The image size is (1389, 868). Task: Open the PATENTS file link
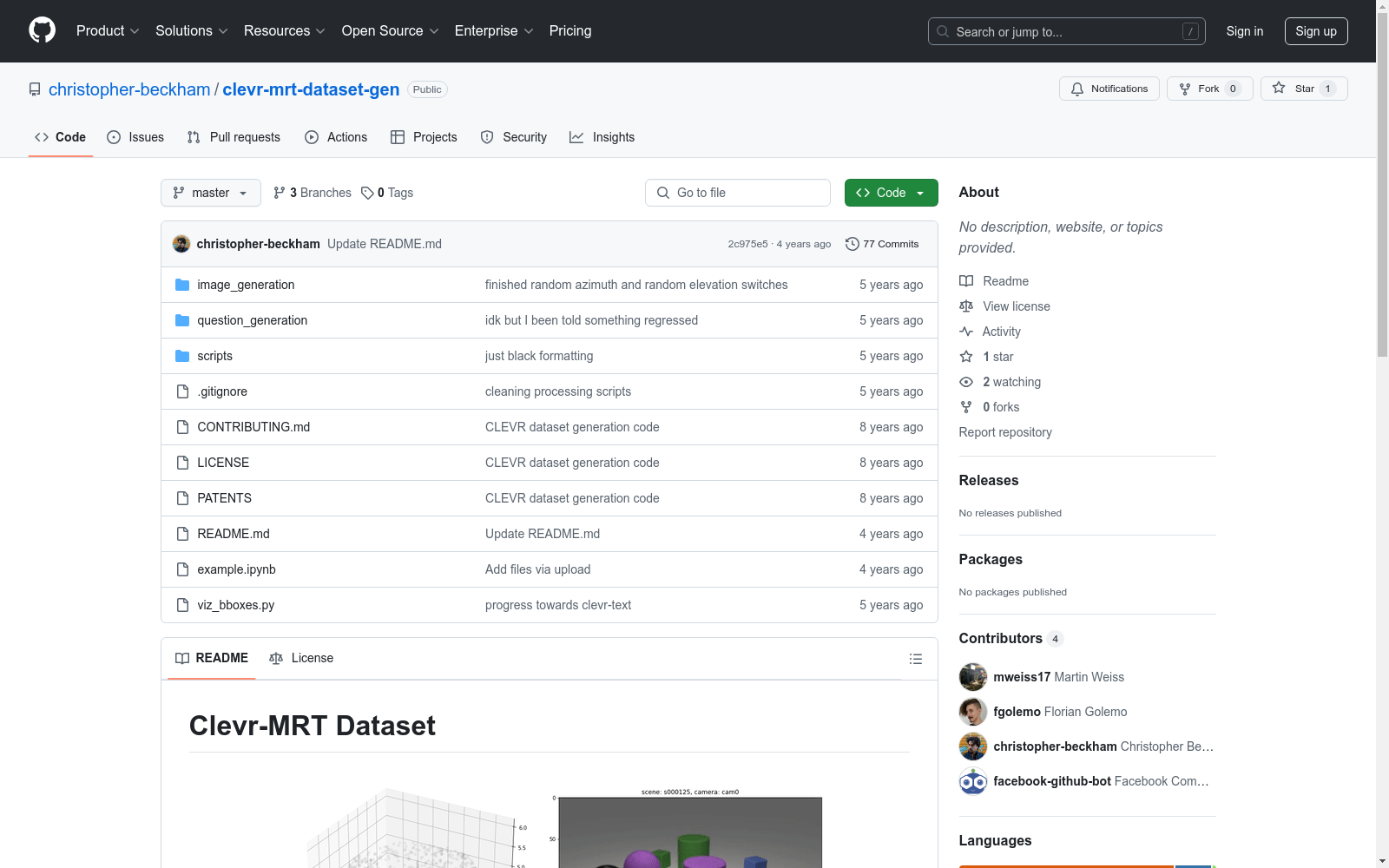[x=224, y=498]
